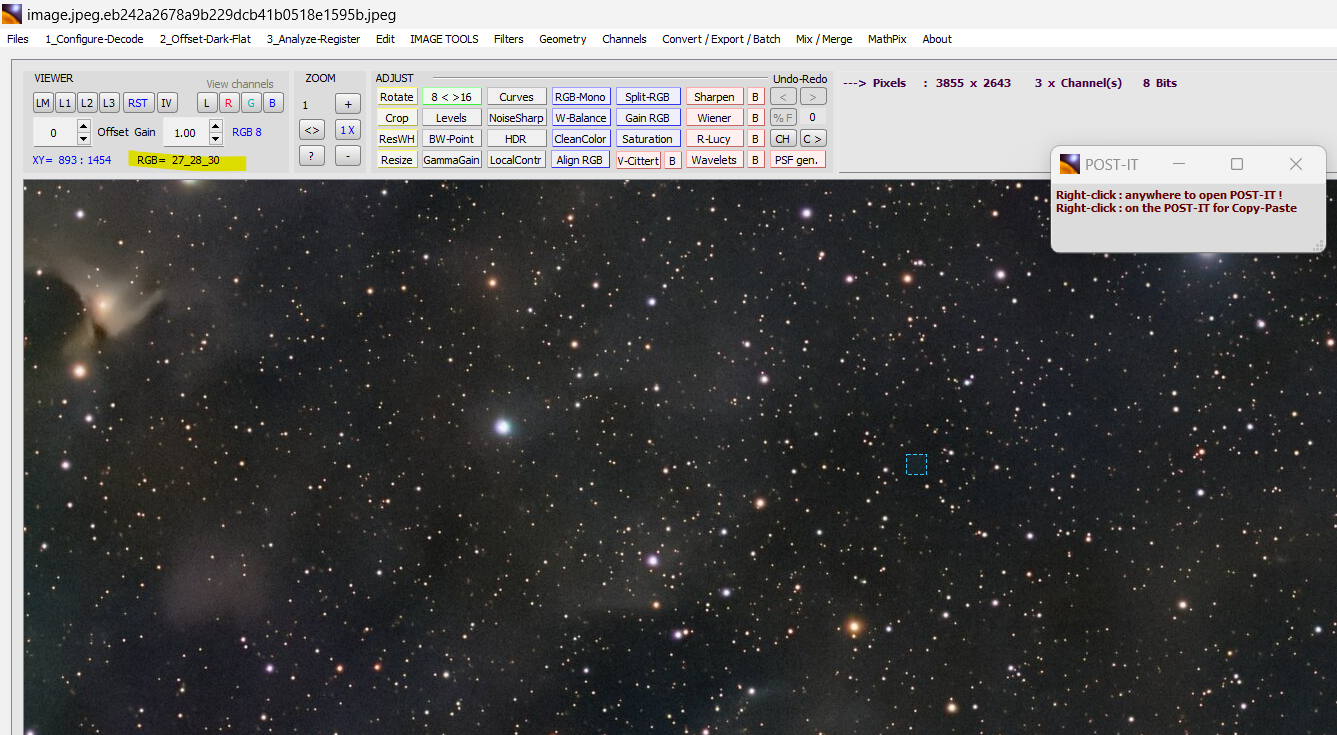Click the CH button in Undo-Redo
The width and height of the screenshot is (1337, 735).
tap(783, 139)
